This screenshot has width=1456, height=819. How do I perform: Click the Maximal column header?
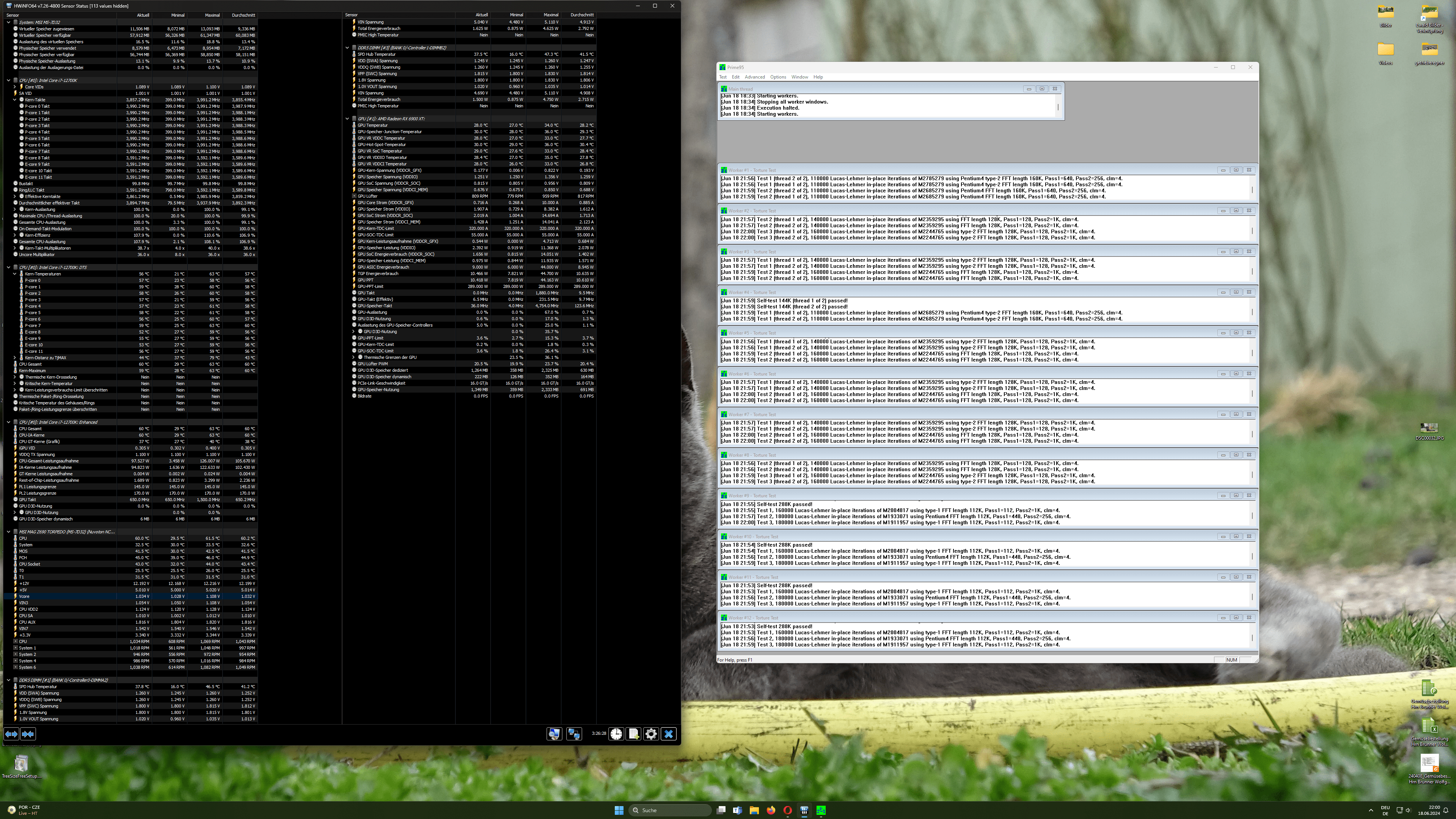click(212, 15)
